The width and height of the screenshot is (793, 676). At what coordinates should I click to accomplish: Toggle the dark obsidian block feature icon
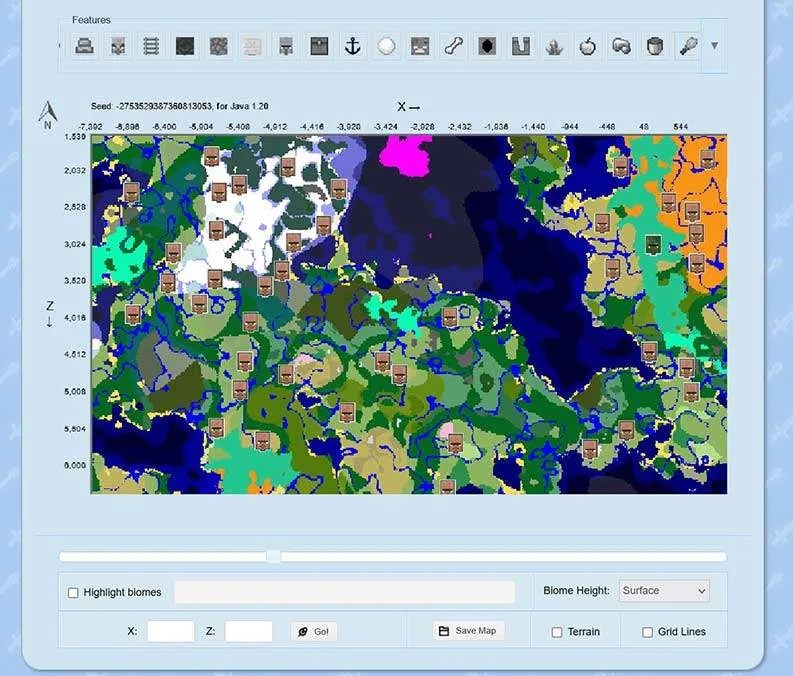pos(185,46)
